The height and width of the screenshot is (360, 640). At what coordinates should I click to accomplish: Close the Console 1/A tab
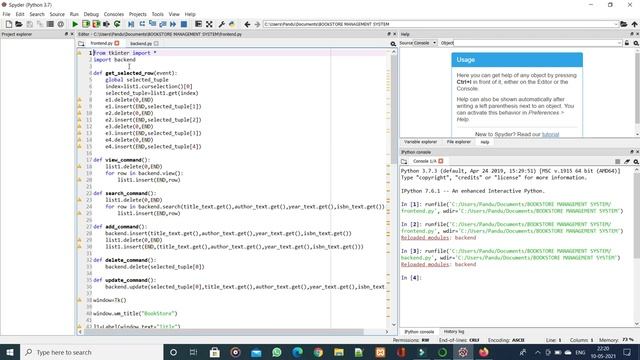[x=441, y=161]
